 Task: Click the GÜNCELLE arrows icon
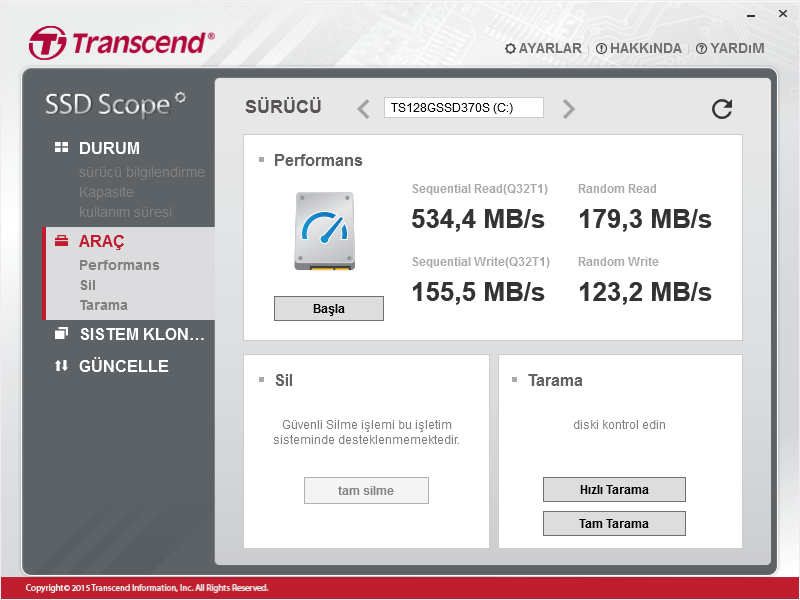pyautogui.click(x=61, y=365)
